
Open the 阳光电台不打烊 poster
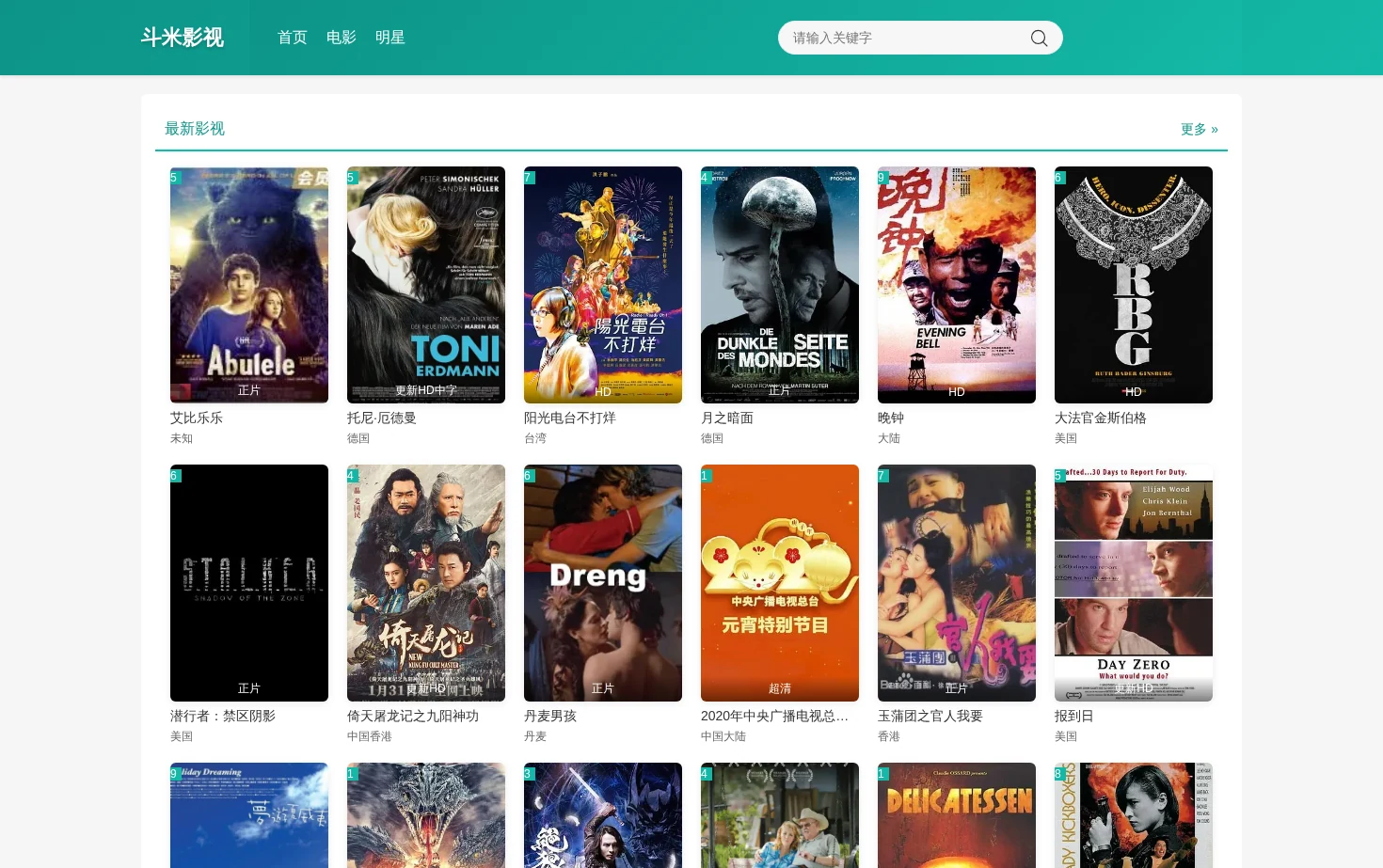[603, 285]
